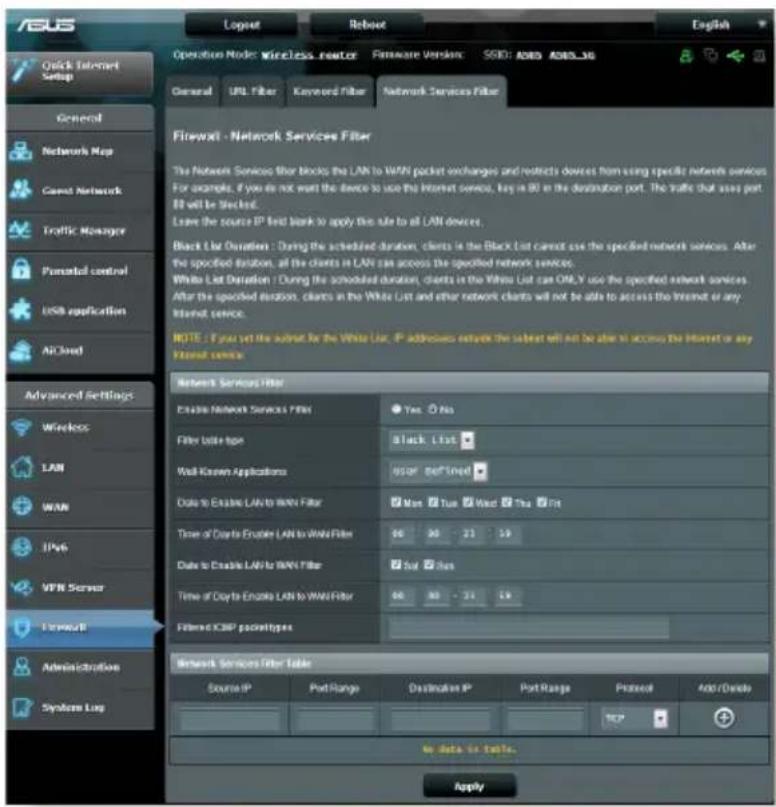The image size is (776, 807).
Task: Click the plus icon to add filter rule
Action: tap(724, 717)
